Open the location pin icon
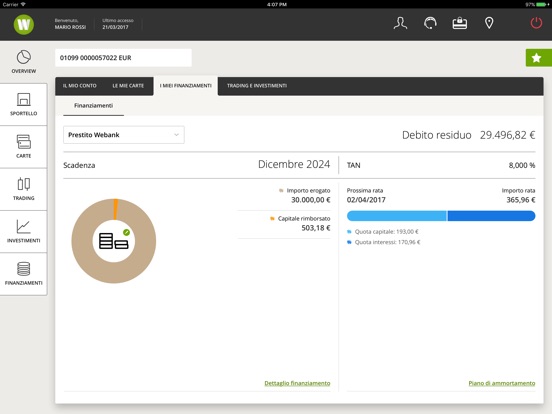The height and width of the screenshot is (414, 552). point(489,23)
